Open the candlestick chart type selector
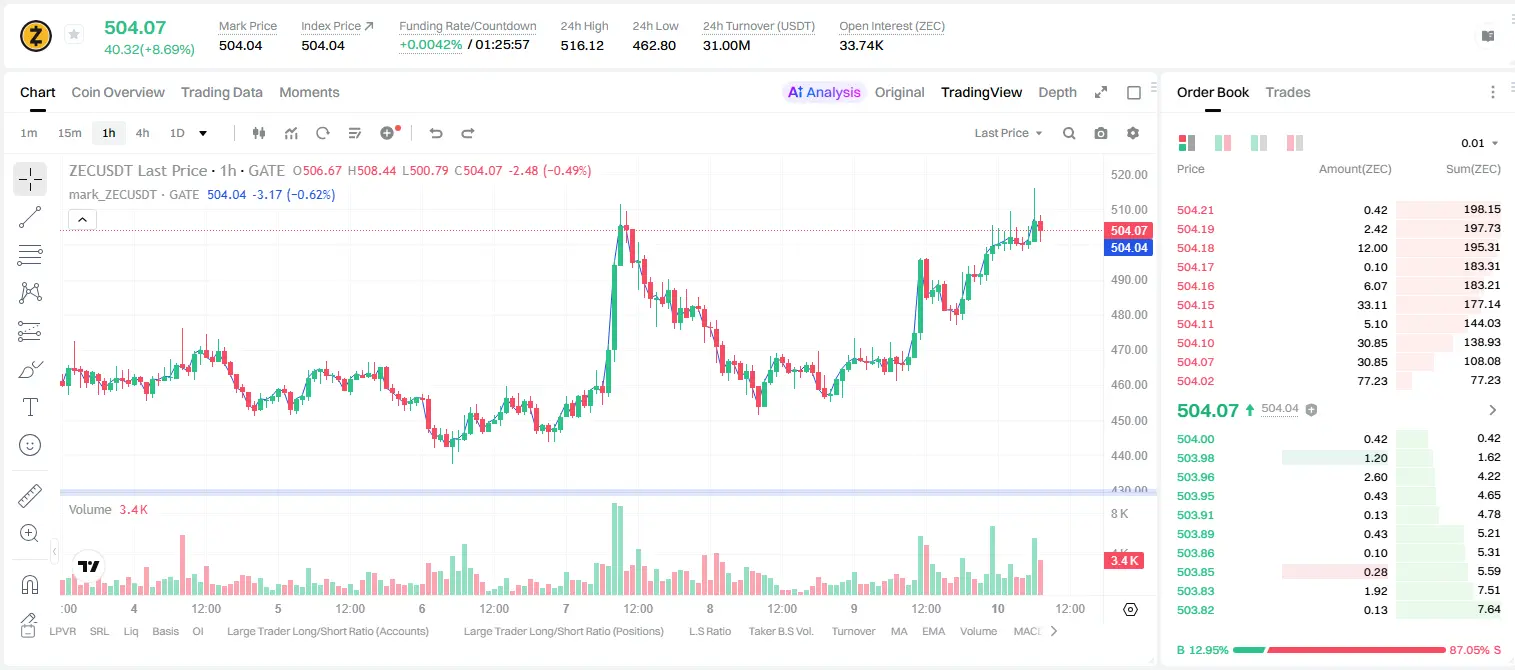Image resolution: width=1515 pixels, height=670 pixels. click(259, 133)
